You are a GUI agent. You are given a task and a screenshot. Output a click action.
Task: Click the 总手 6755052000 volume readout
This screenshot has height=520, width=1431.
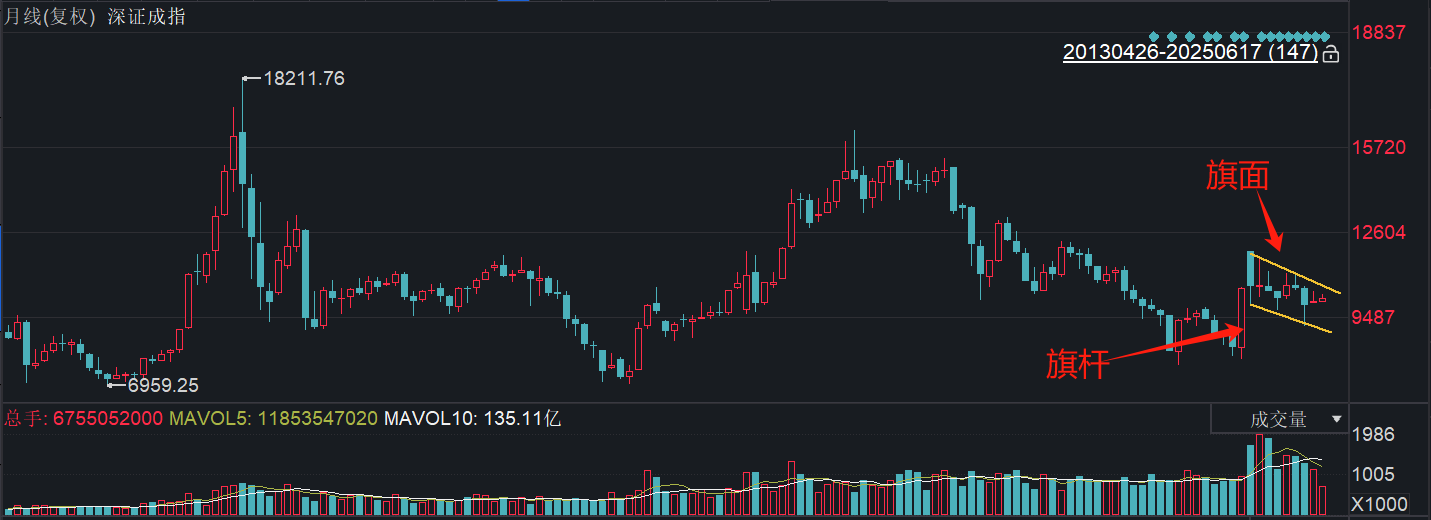83,418
